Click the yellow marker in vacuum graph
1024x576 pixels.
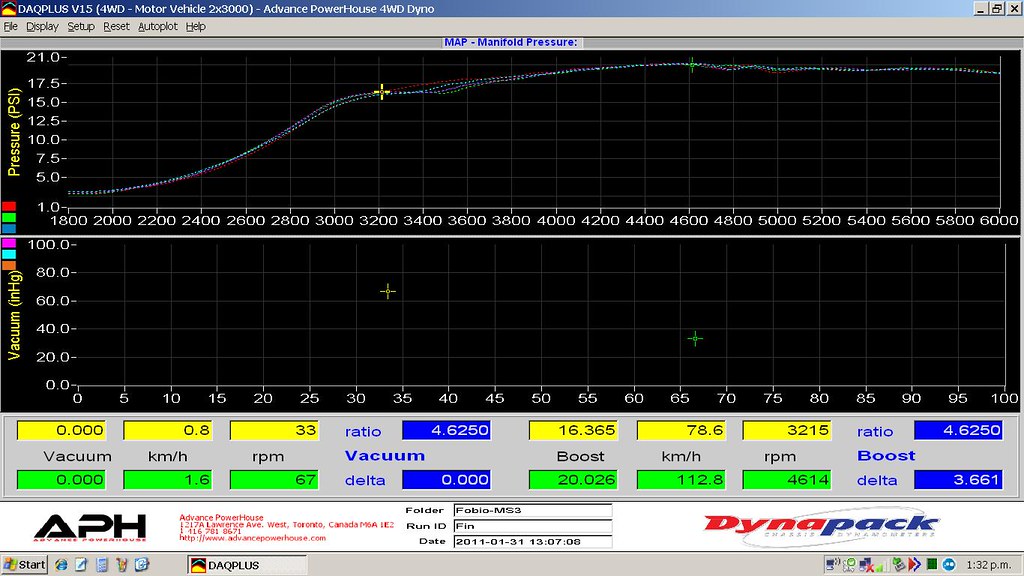388,291
